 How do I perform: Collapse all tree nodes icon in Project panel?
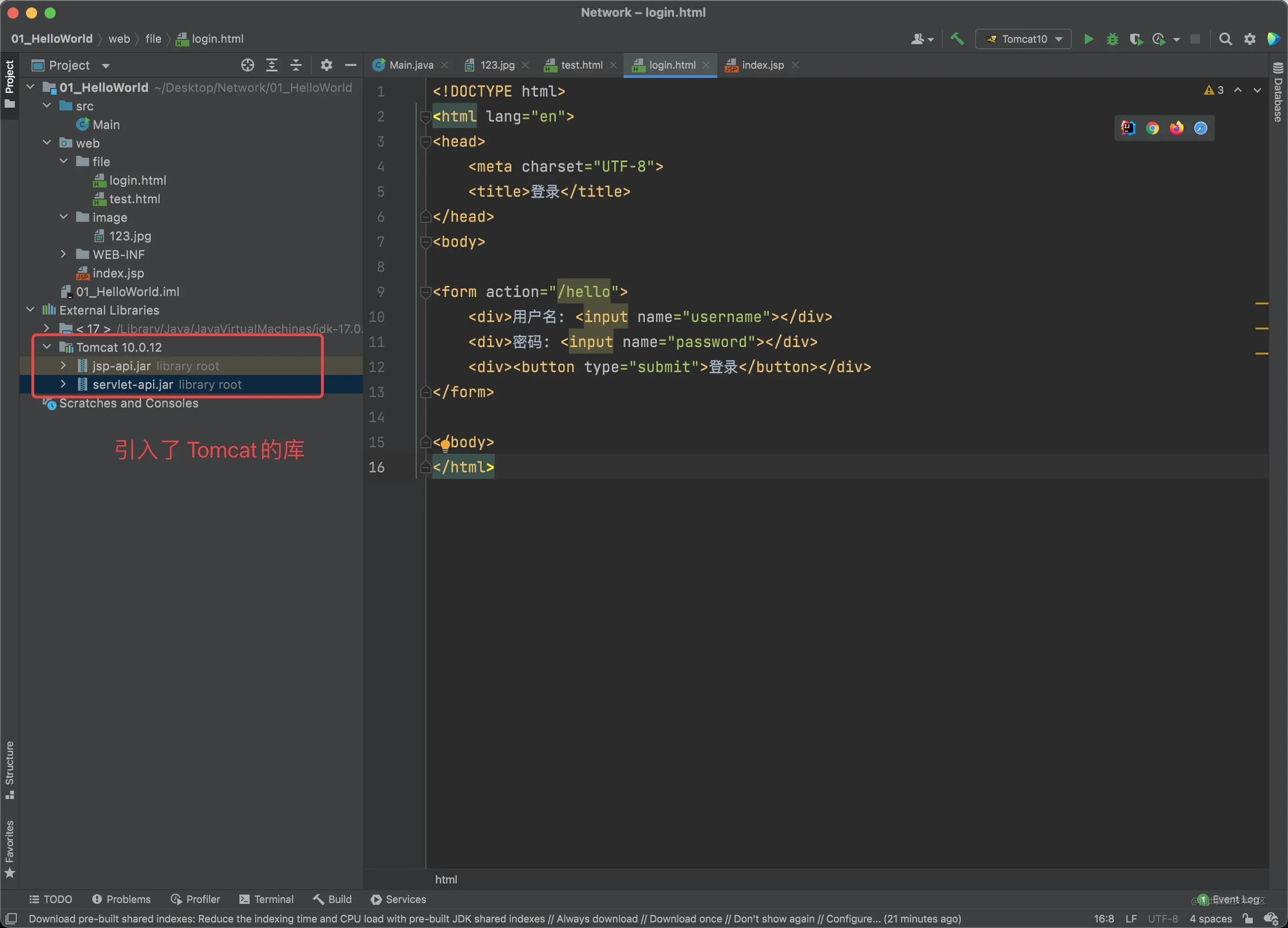pyautogui.click(x=296, y=65)
